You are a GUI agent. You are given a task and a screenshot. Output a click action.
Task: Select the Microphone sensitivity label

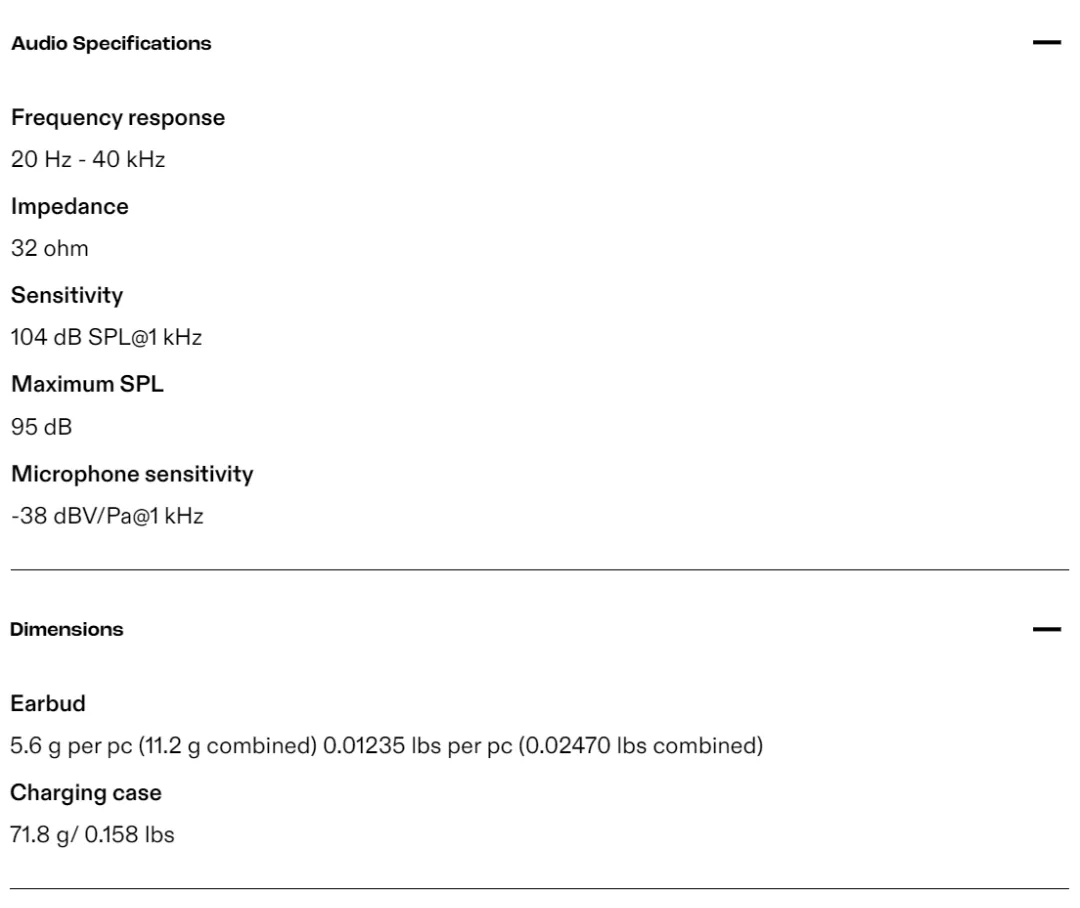pyautogui.click(x=132, y=474)
